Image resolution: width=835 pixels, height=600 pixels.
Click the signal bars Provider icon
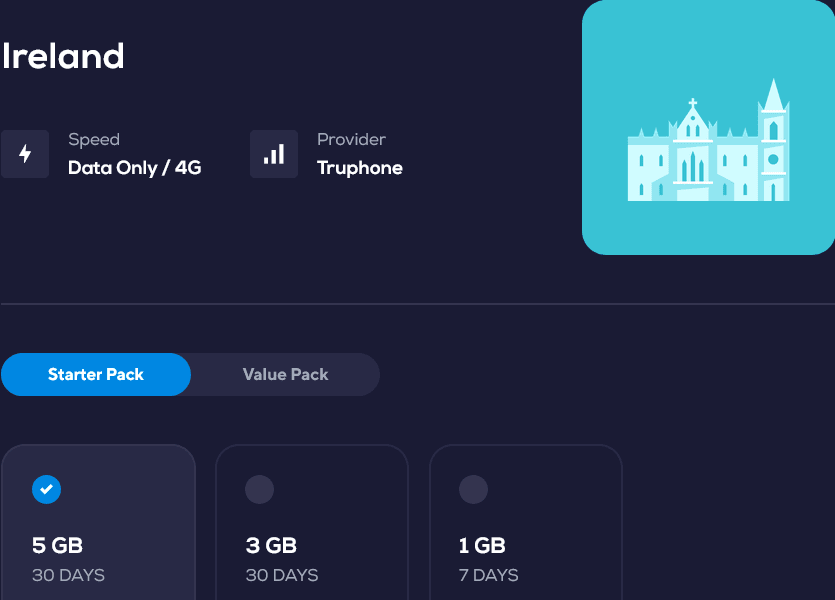273,154
